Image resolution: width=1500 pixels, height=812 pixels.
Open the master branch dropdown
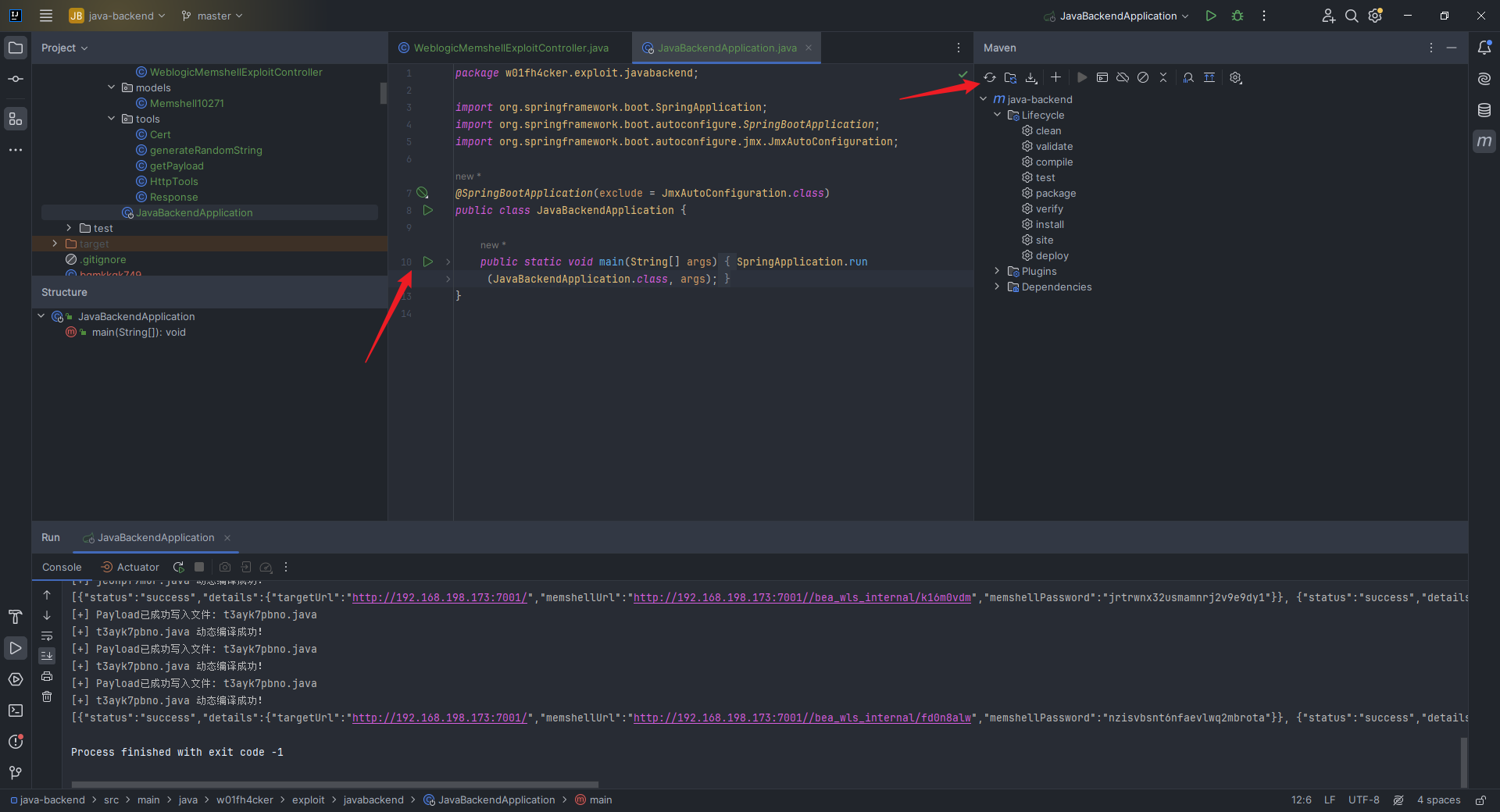point(212,16)
